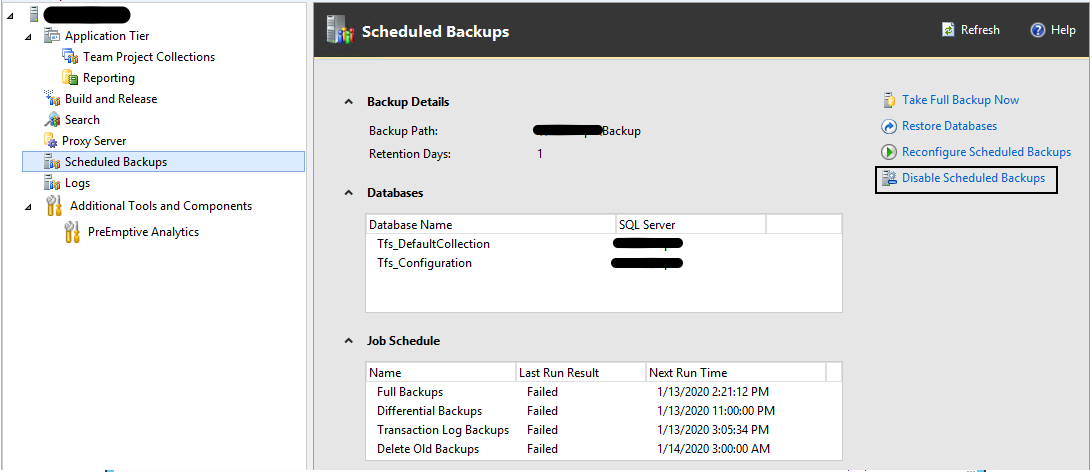Viewport: 1092px width, 472px height.
Task: Click the Take Full Backup Now link
Action: pyautogui.click(x=960, y=100)
